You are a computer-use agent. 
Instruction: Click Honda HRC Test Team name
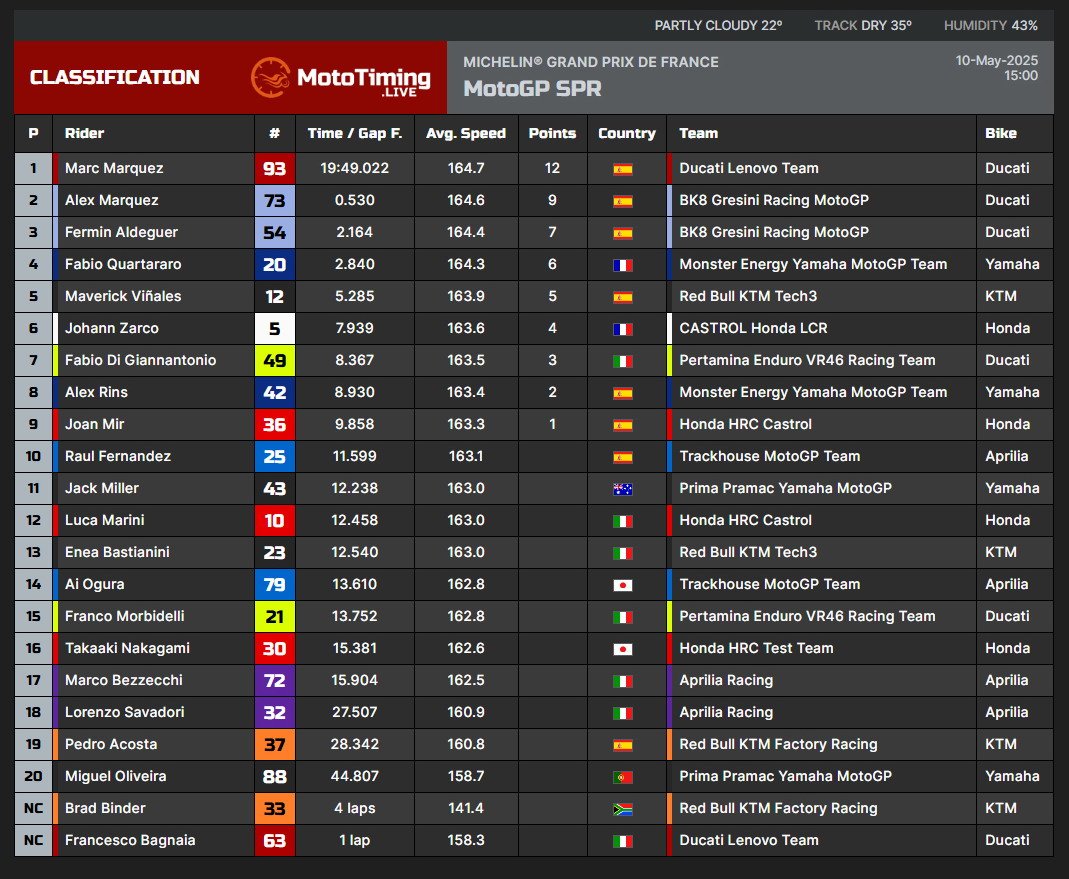click(x=756, y=648)
